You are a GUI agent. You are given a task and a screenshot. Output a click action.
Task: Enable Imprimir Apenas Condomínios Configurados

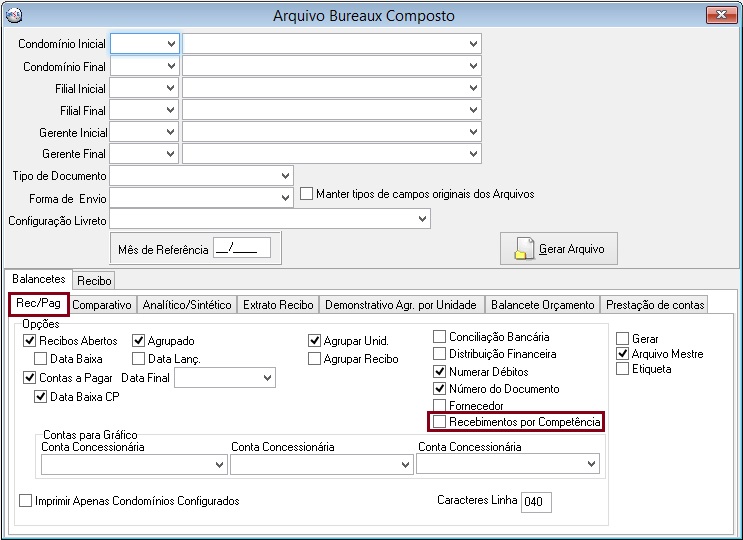(26, 500)
